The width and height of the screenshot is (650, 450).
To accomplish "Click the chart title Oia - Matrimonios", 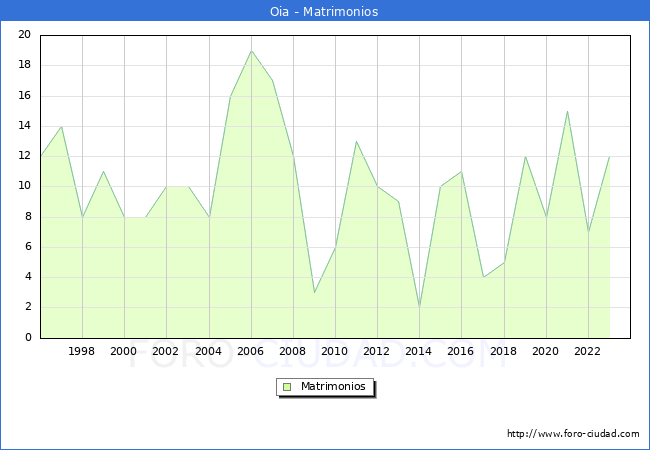I will [325, 11].
